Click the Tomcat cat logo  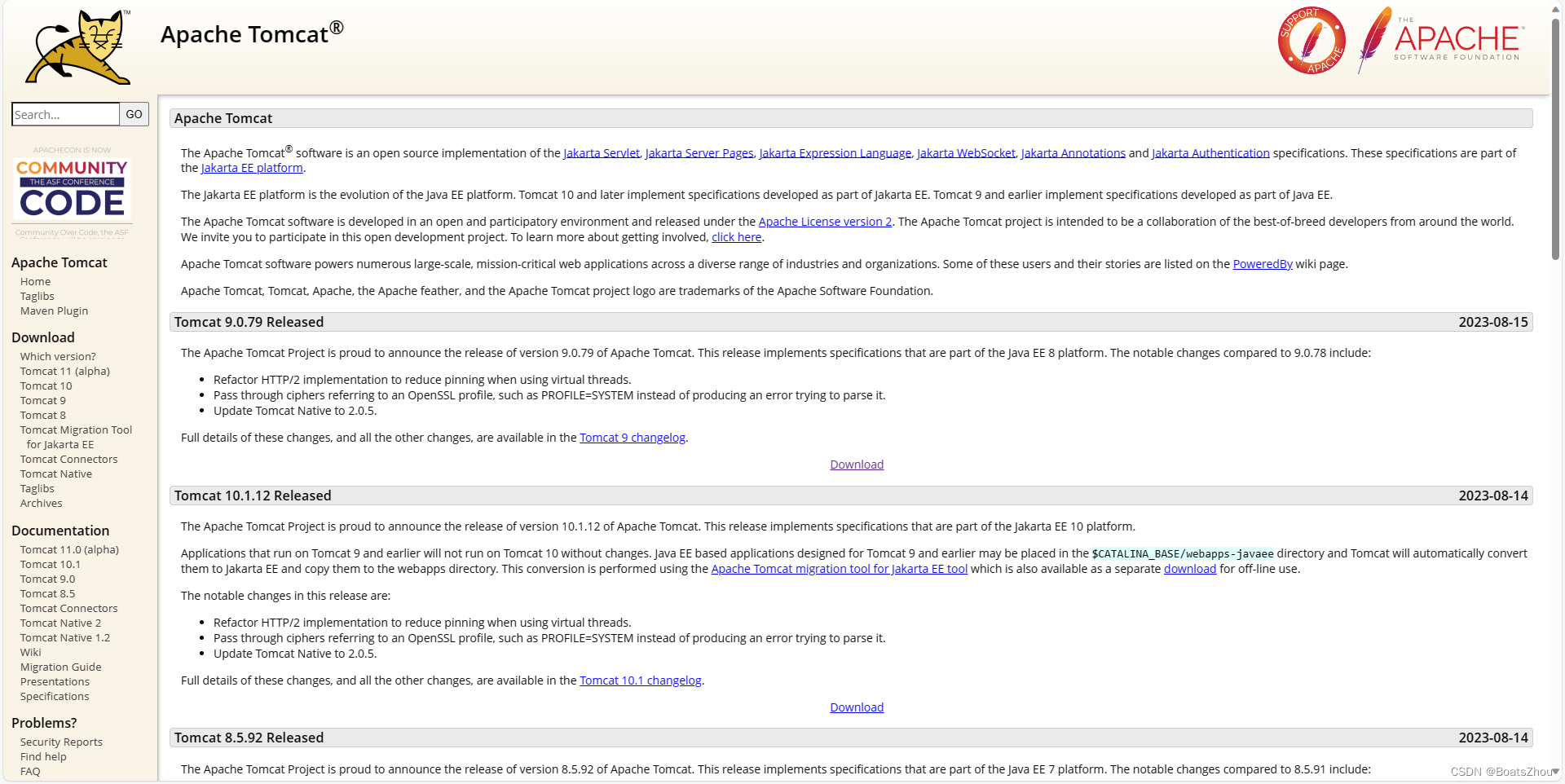point(79,46)
